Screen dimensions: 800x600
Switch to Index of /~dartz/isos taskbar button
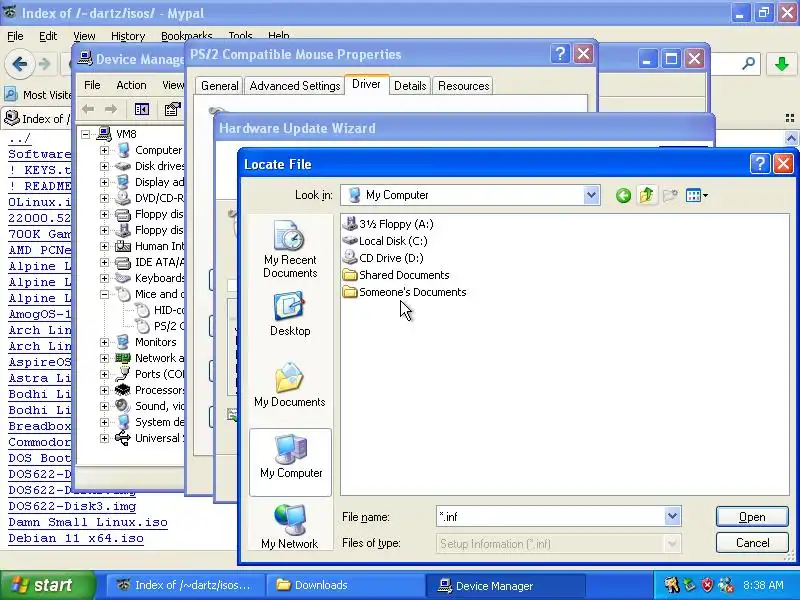coord(185,585)
